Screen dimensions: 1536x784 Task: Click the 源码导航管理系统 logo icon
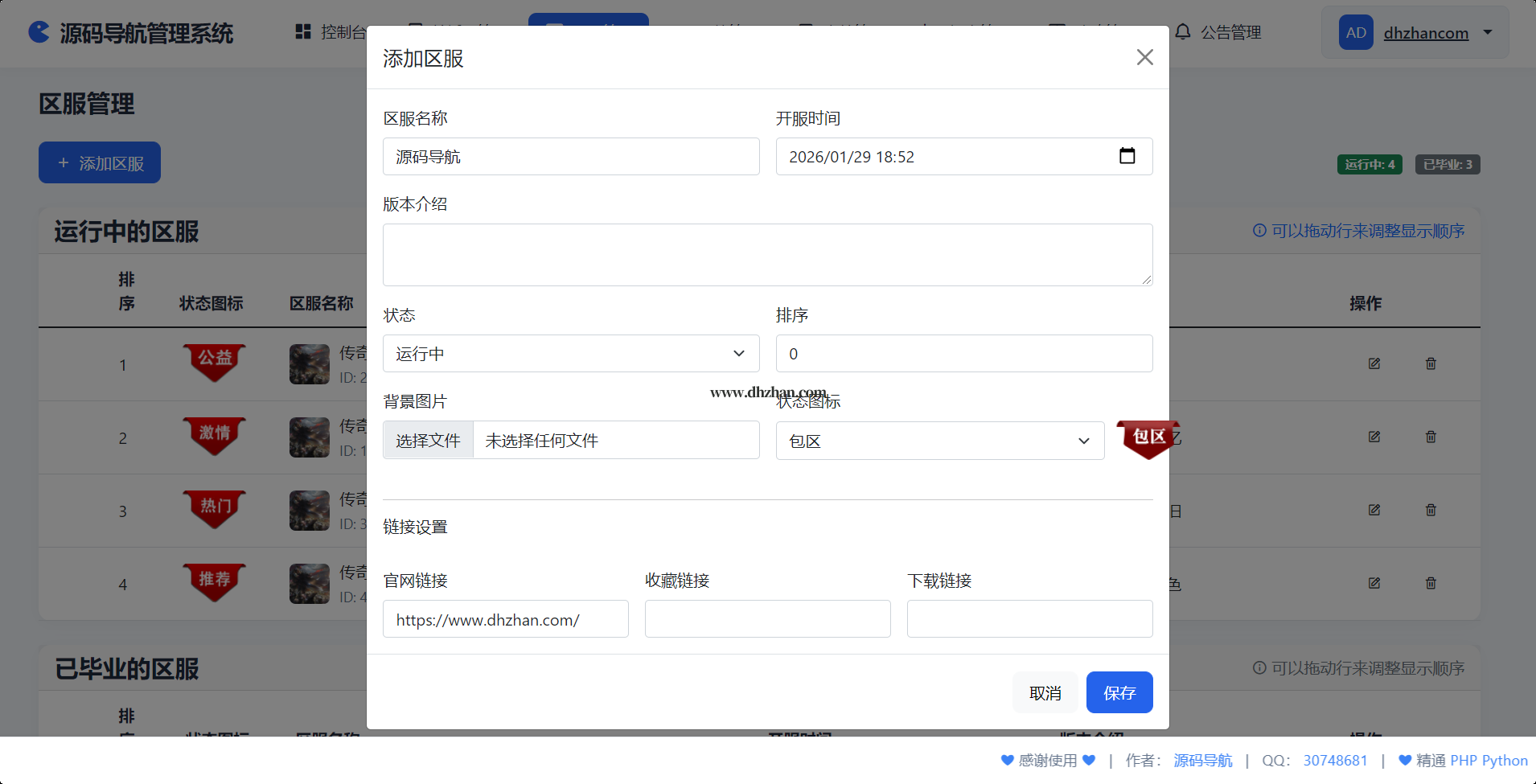[x=39, y=32]
